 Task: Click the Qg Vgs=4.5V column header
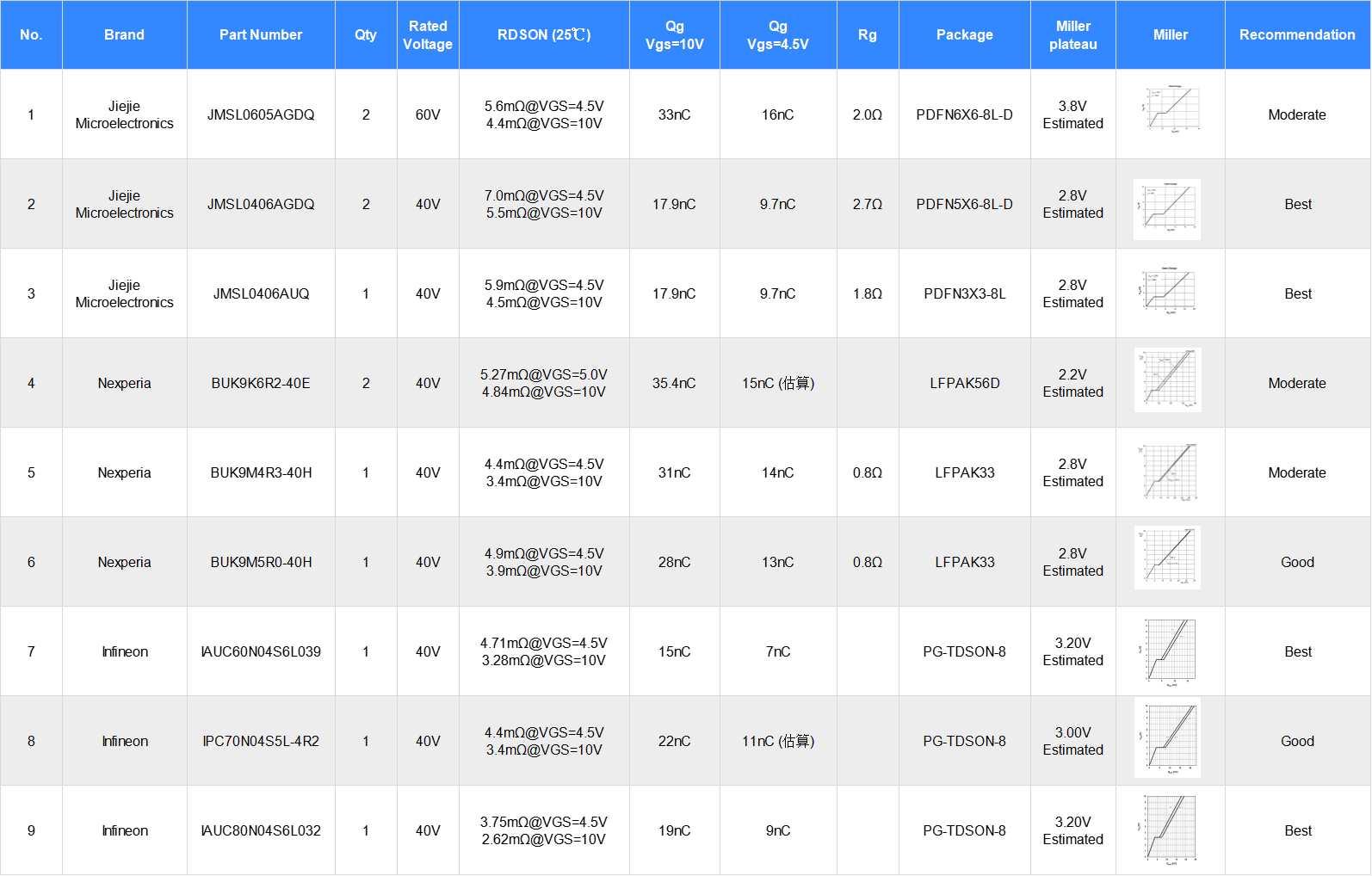[x=778, y=34]
